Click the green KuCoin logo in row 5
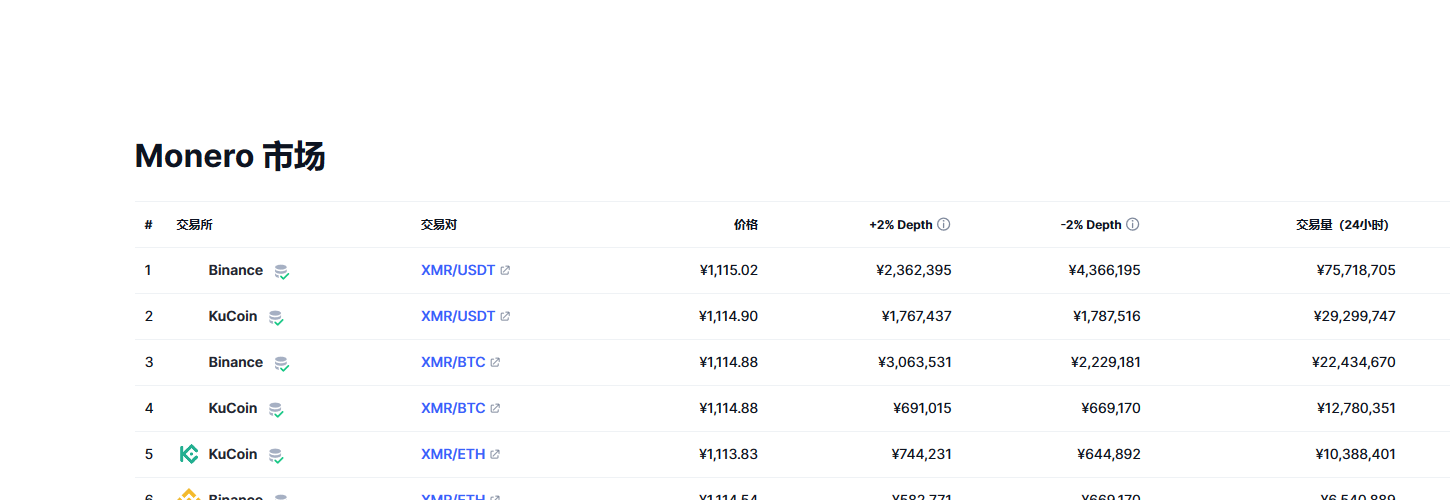 [189, 454]
